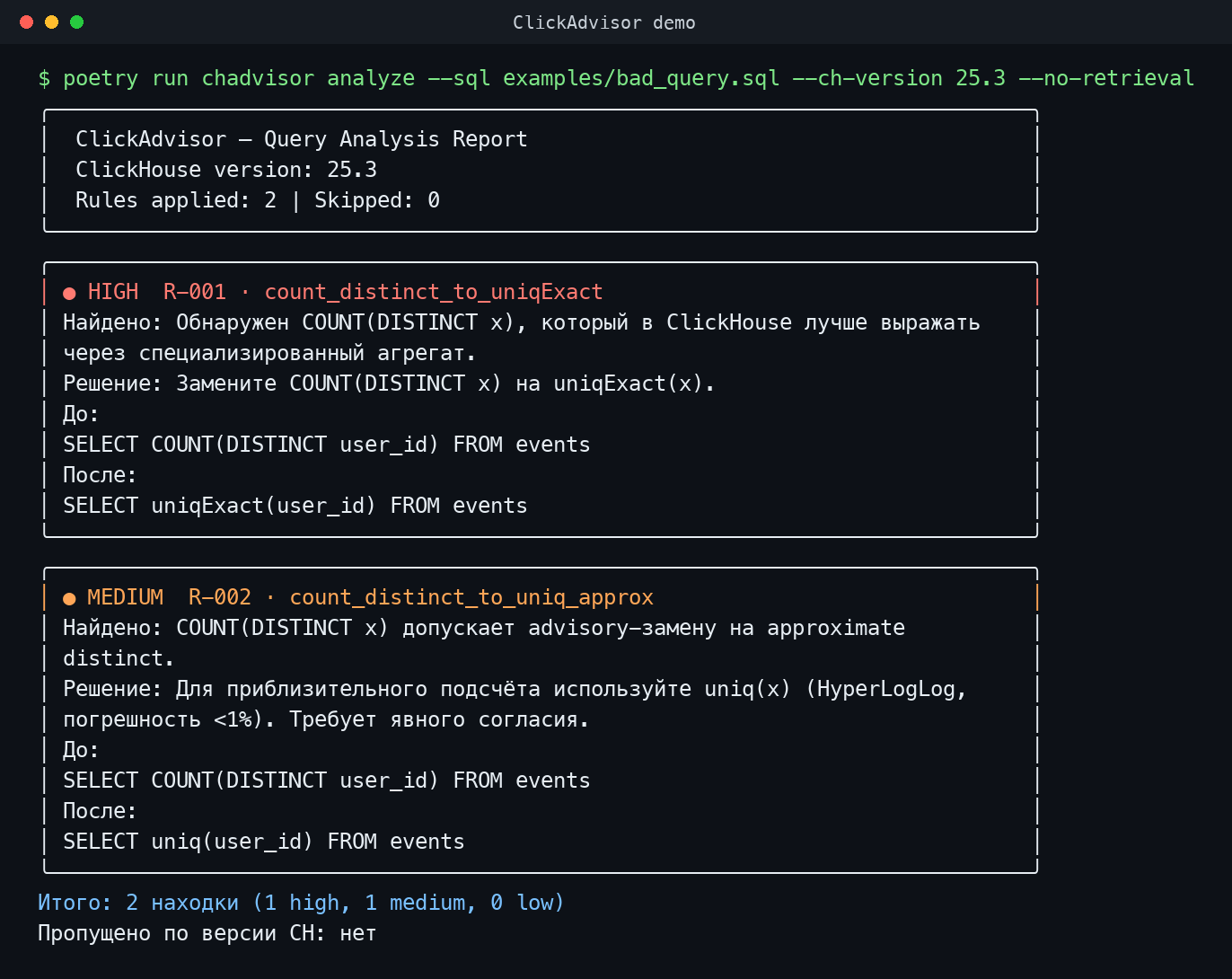Select 'SELECT uniqExact(user_id) FROM events' line

[x=295, y=506]
